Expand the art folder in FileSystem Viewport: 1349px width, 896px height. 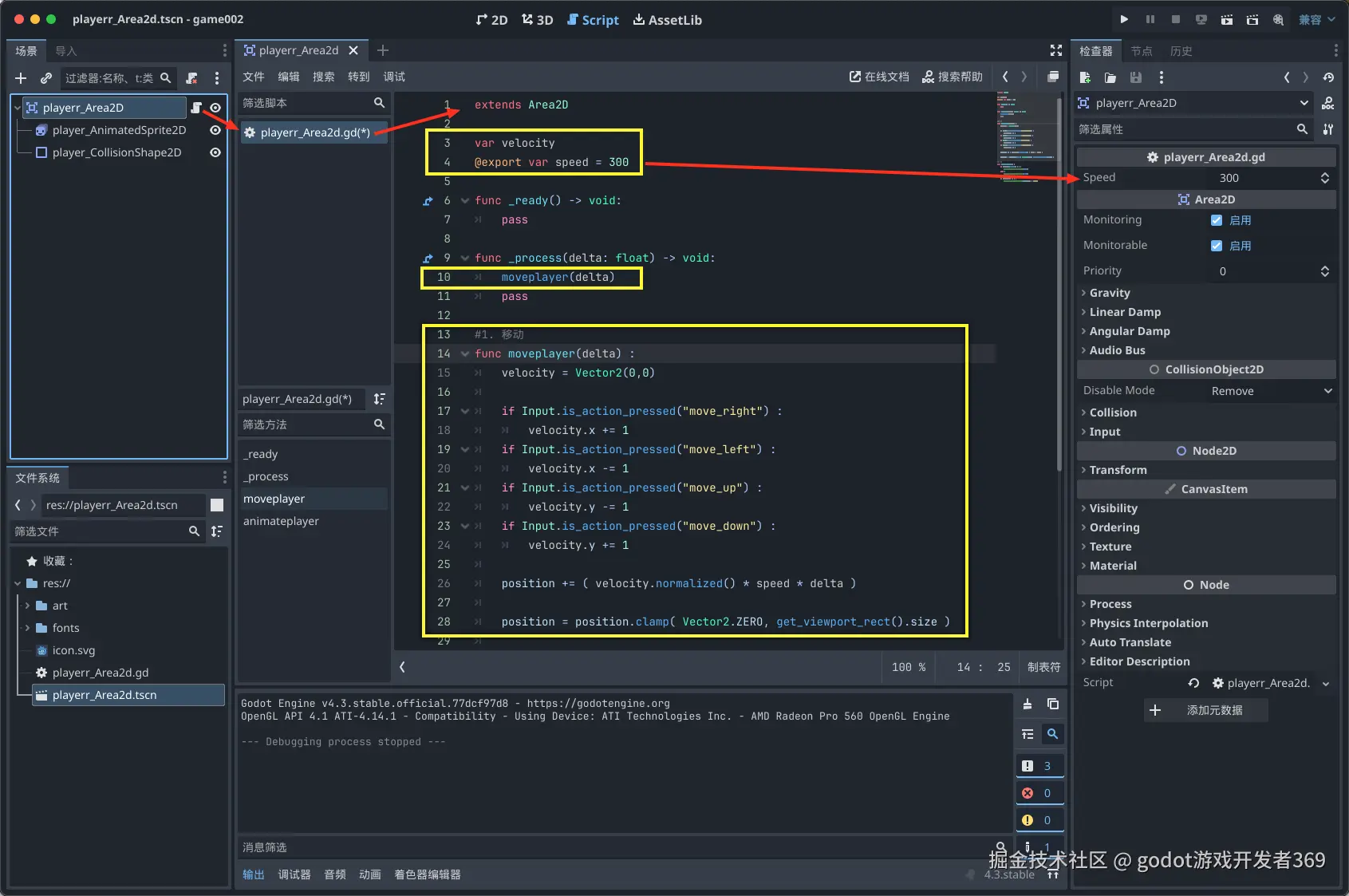[28, 606]
